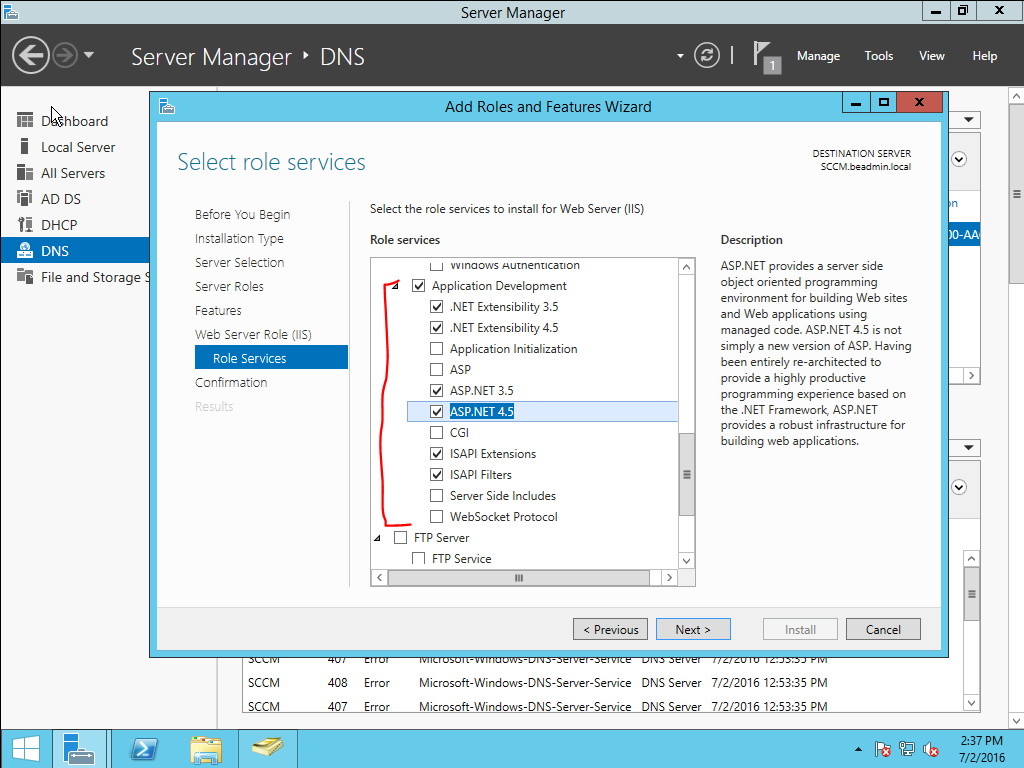Enable the CGI checkbox

(436, 432)
